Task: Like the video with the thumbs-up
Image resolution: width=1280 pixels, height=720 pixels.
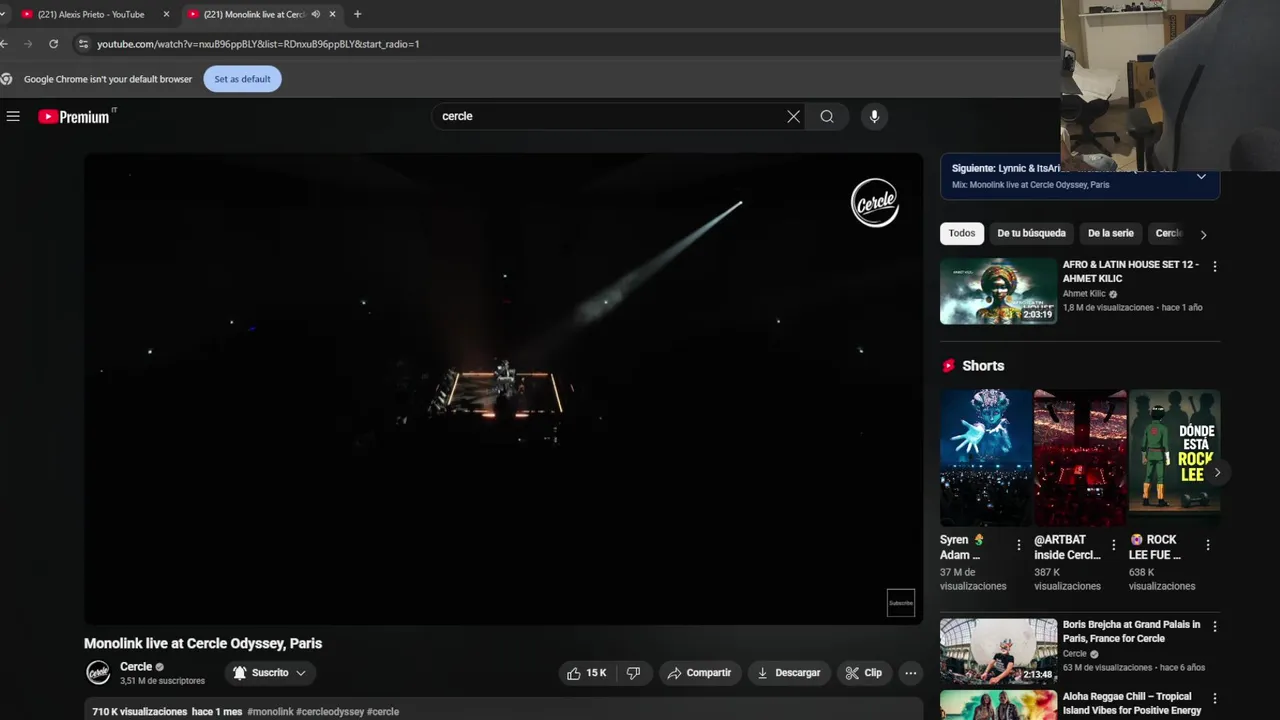Action: point(587,673)
